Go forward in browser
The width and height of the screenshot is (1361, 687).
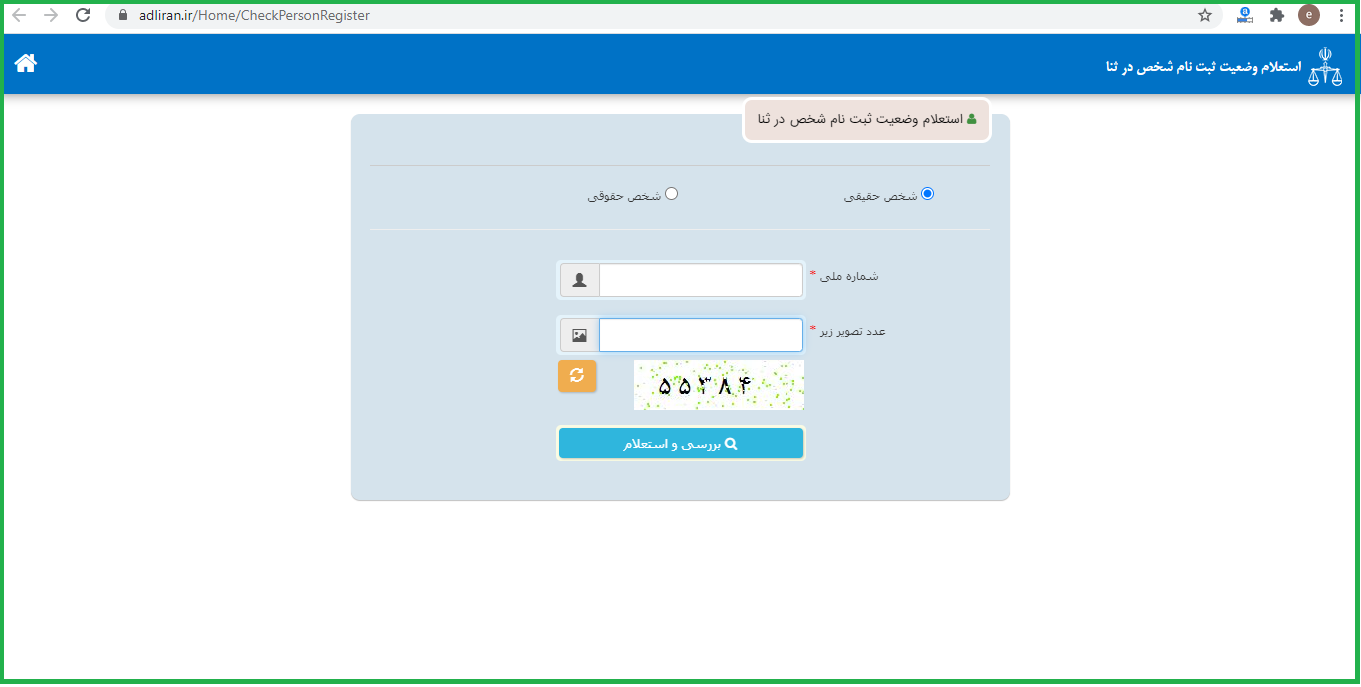point(51,15)
